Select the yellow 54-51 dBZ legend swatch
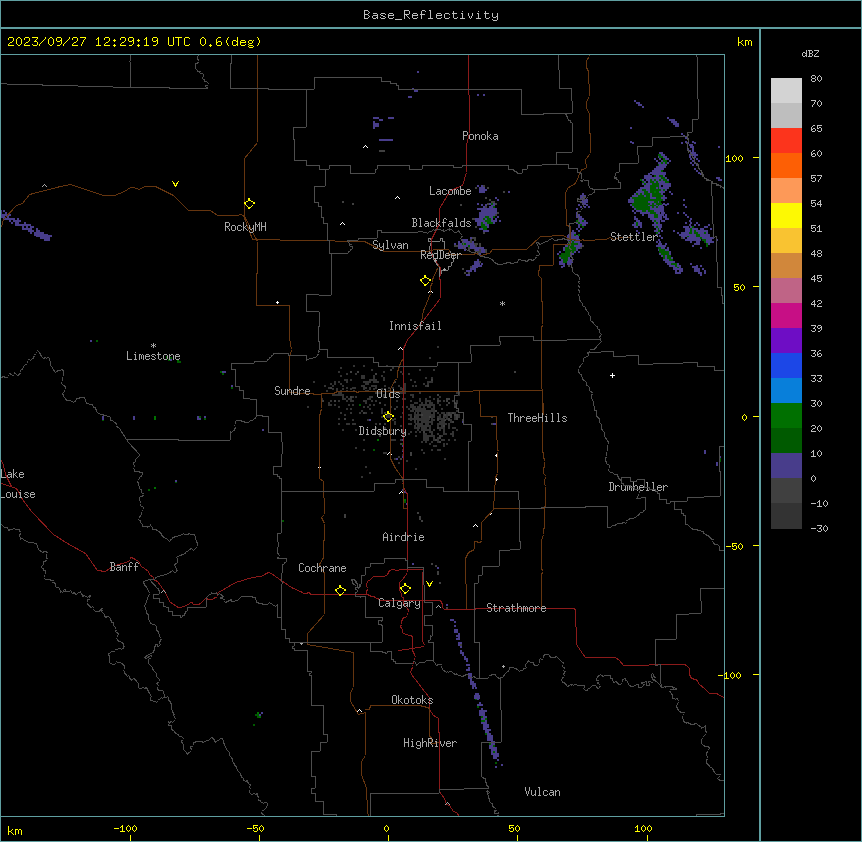 pyautogui.click(x=786, y=215)
